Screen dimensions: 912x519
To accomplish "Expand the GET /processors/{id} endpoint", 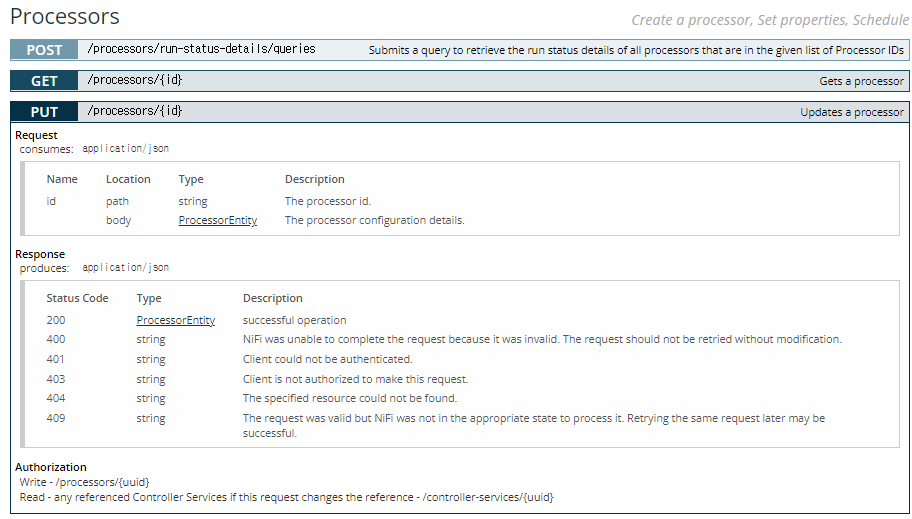I will [x=459, y=81].
